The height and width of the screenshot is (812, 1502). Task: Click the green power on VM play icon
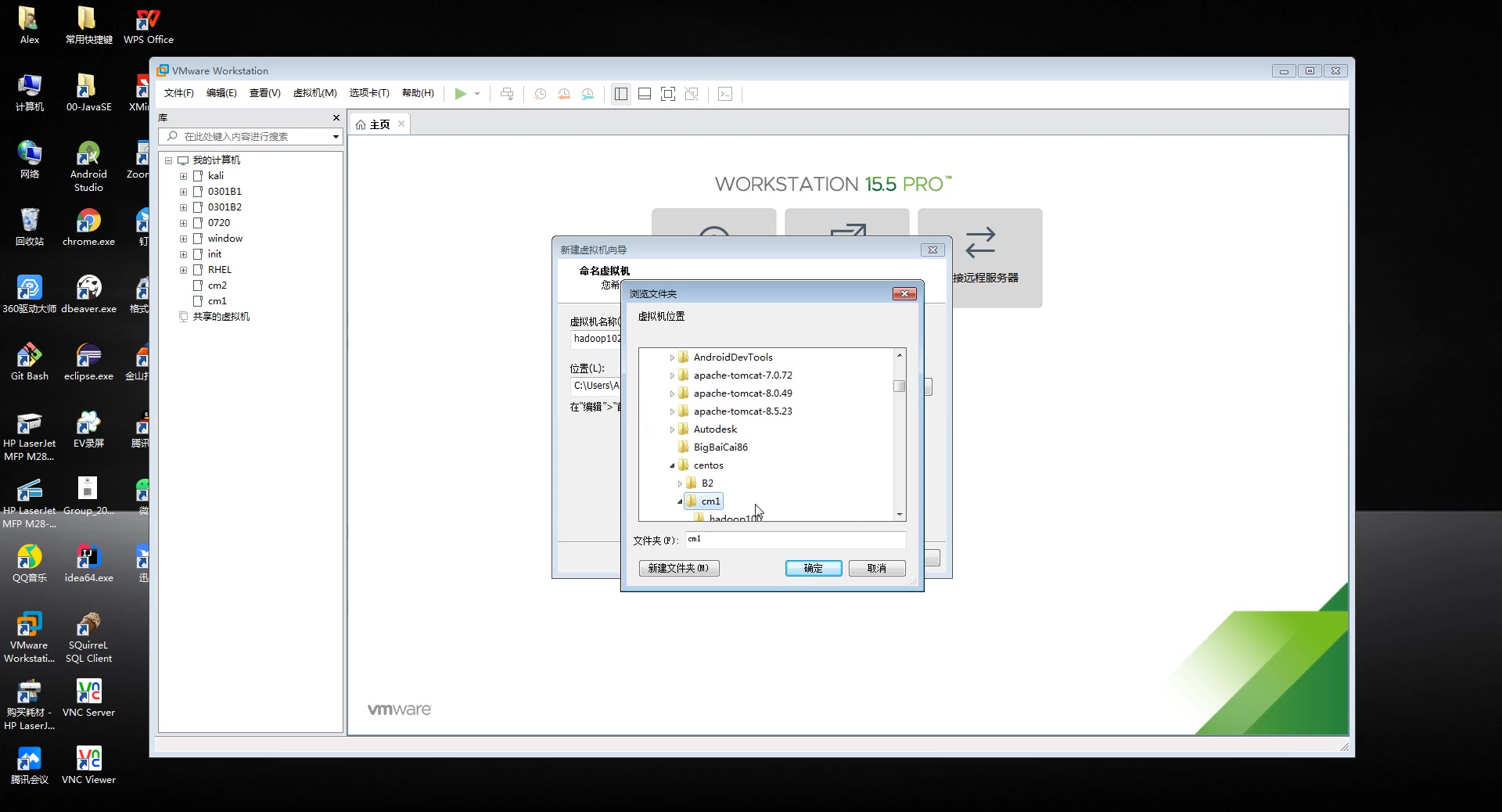[x=460, y=94]
